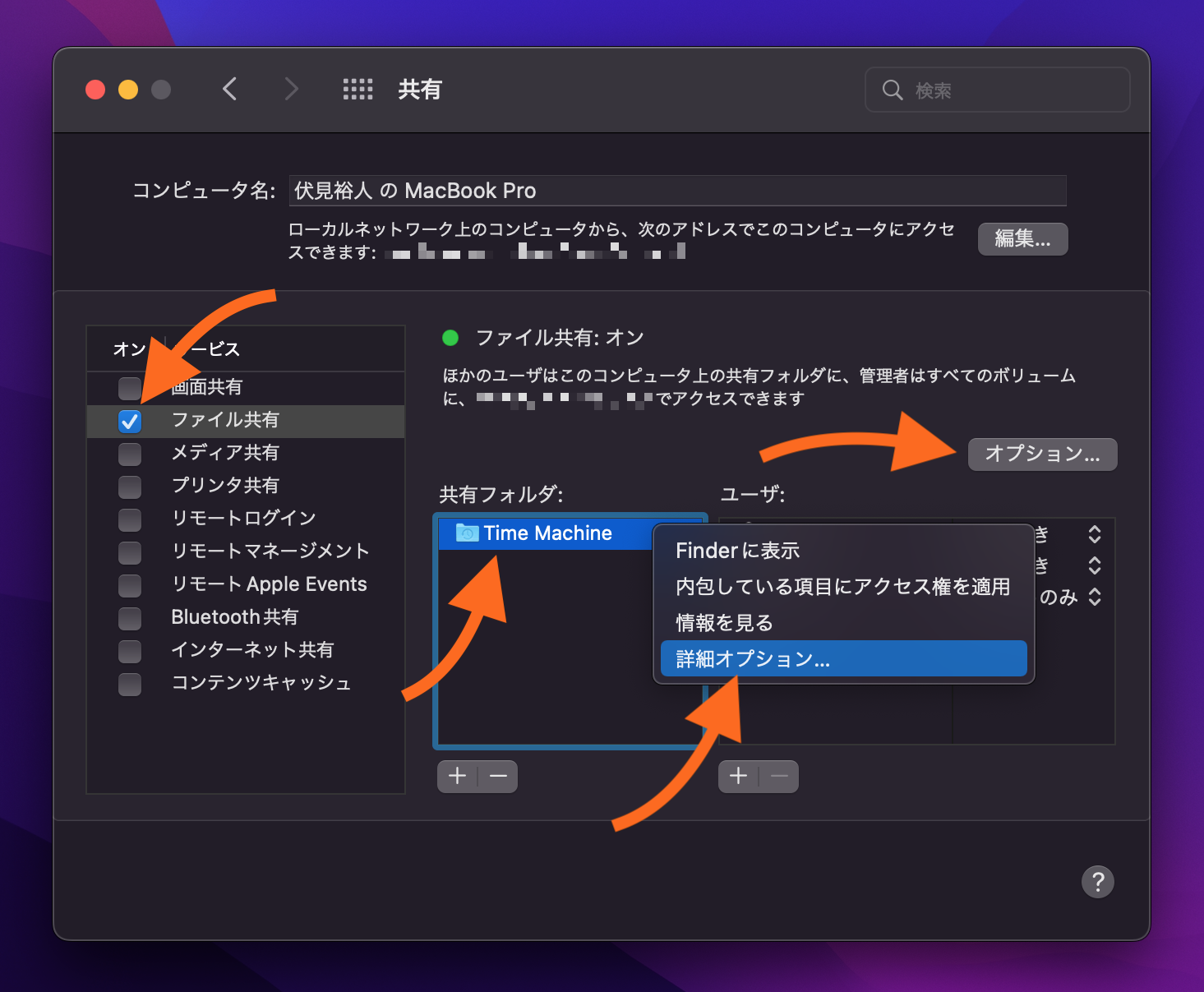Click the forward navigation arrow
This screenshot has width=1204, height=992.
pyautogui.click(x=291, y=89)
